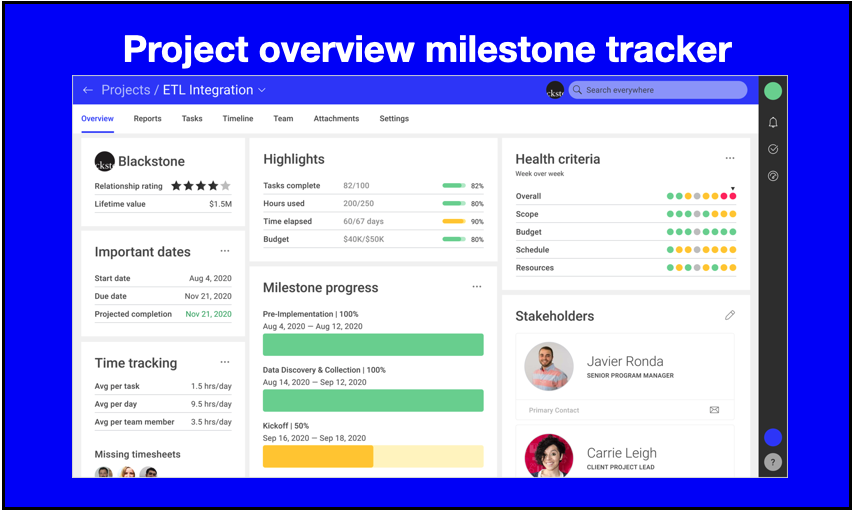The height and width of the screenshot is (511, 854).
Task: Click the Hours used 80% progress bar
Action: [x=454, y=203]
